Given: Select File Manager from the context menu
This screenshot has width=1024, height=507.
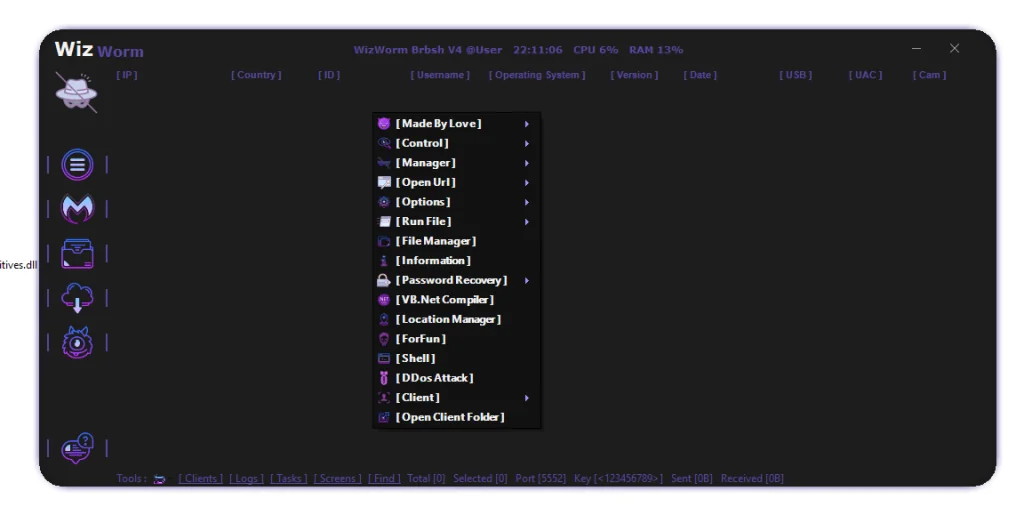Looking at the screenshot, I should click(x=435, y=241).
